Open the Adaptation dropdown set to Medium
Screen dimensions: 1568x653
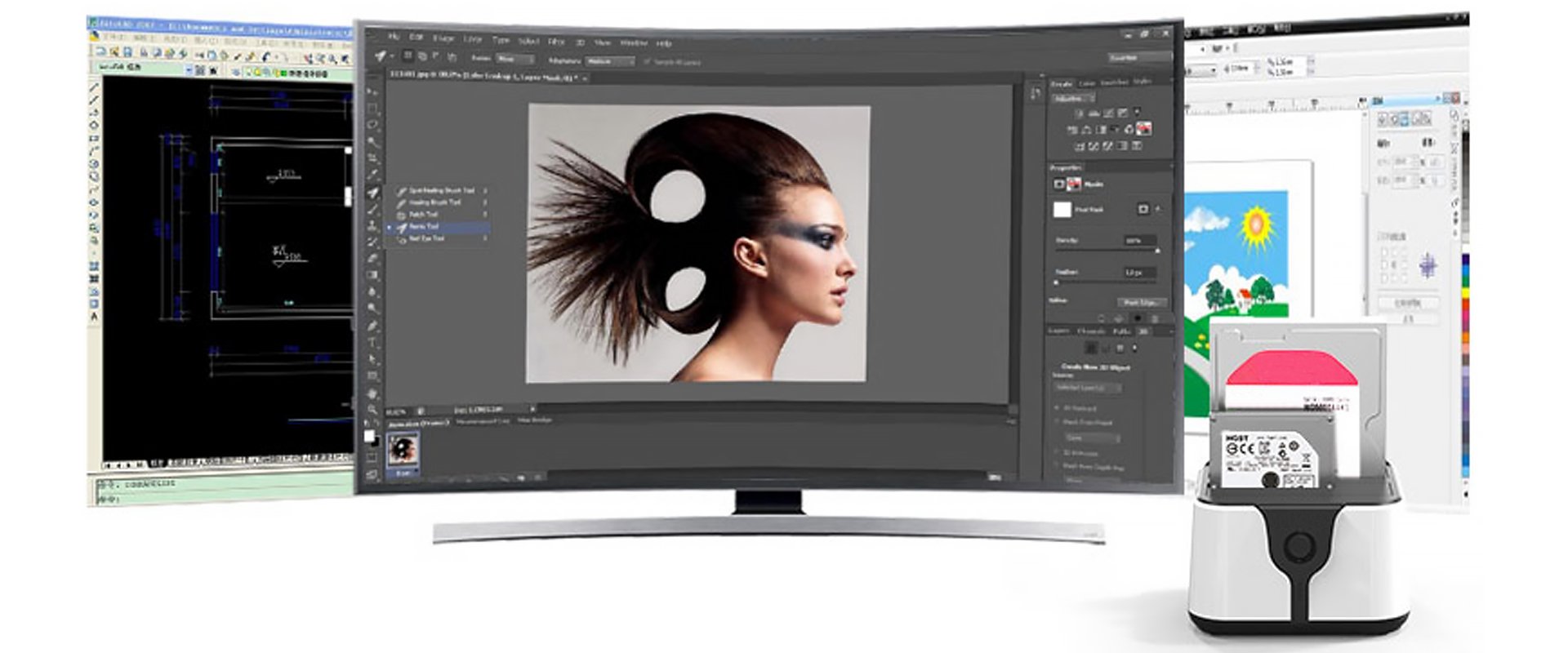point(610,61)
